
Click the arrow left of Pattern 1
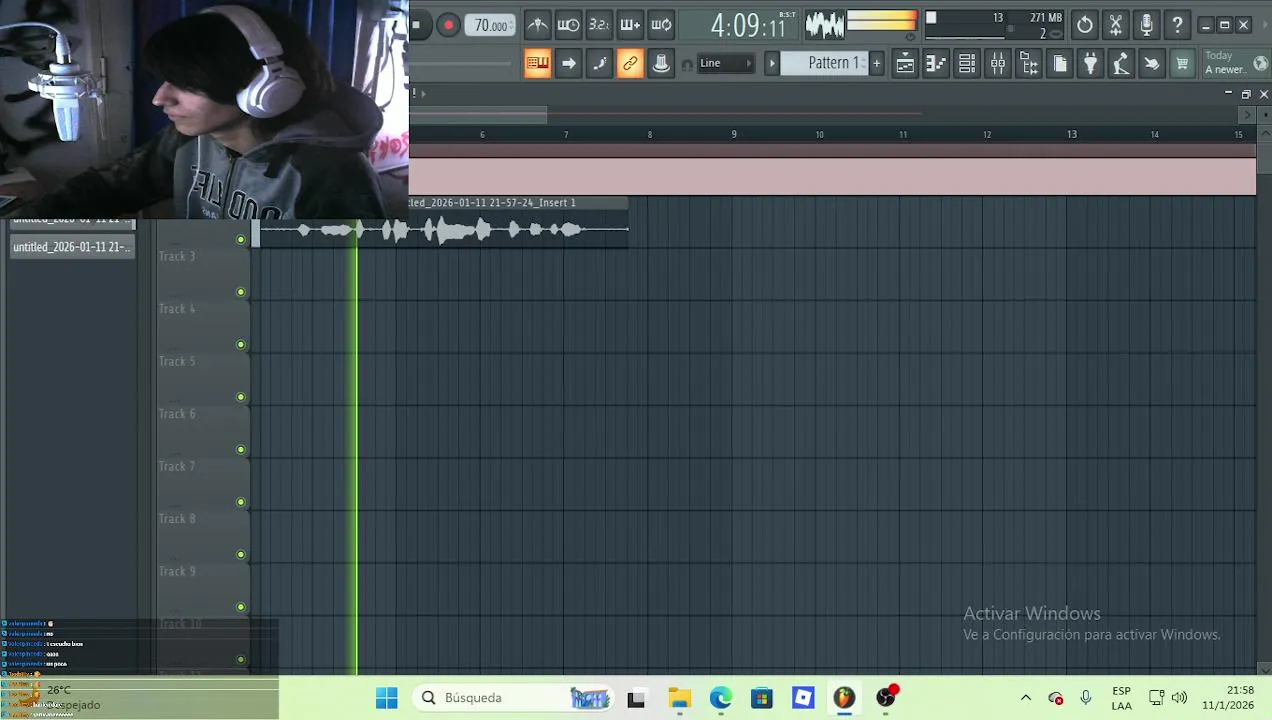pos(771,63)
